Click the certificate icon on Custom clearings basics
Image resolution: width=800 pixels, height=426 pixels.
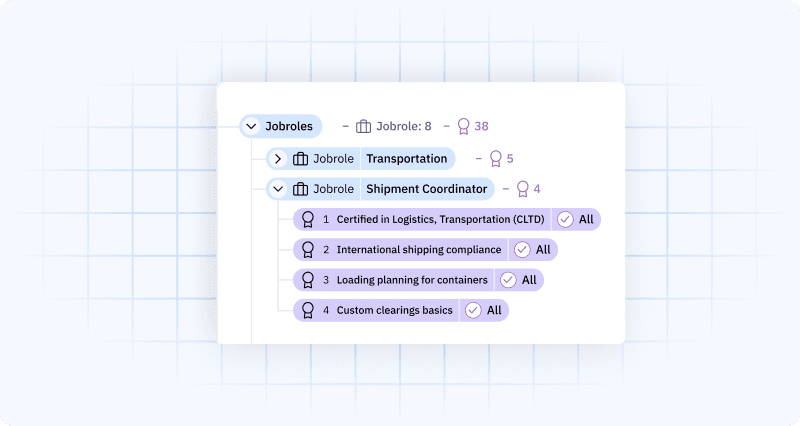[308, 310]
